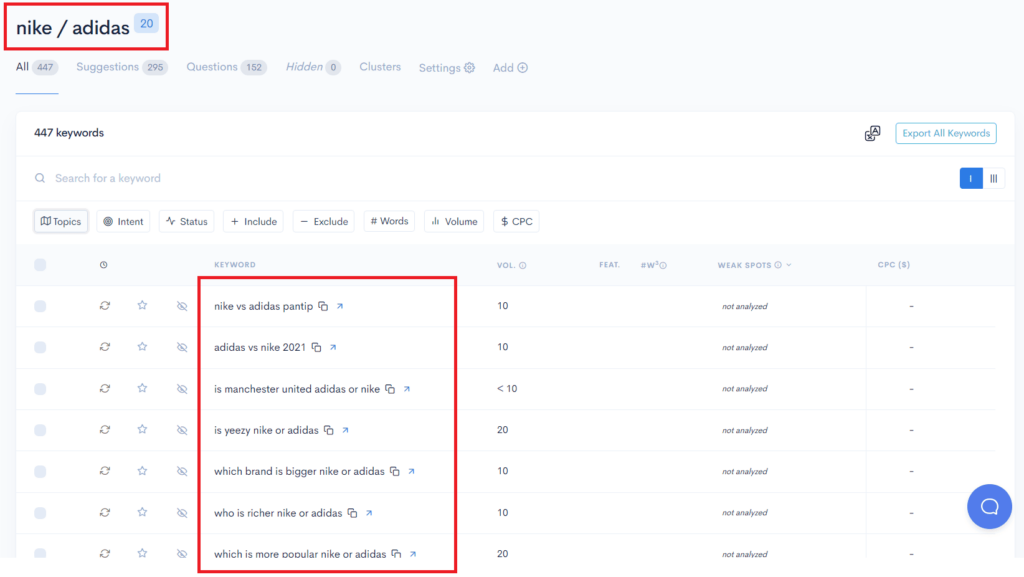Open the project Settings gear
This screenshot has width=1024, height=577.
(468, 67)
